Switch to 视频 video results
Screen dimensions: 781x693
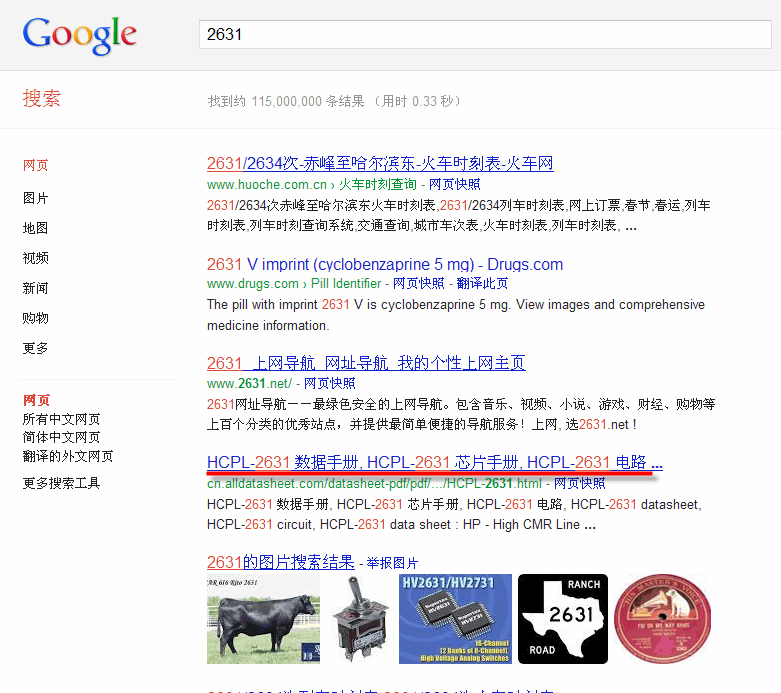36,258
